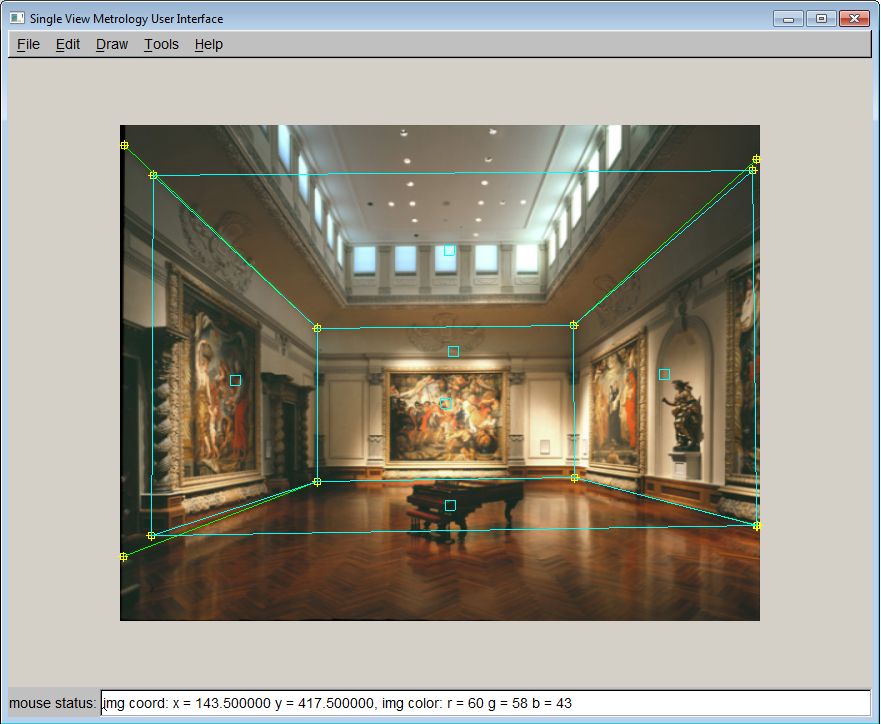Click the mouse status text field
Screen dimensions: 881x724
pos(485,703)
